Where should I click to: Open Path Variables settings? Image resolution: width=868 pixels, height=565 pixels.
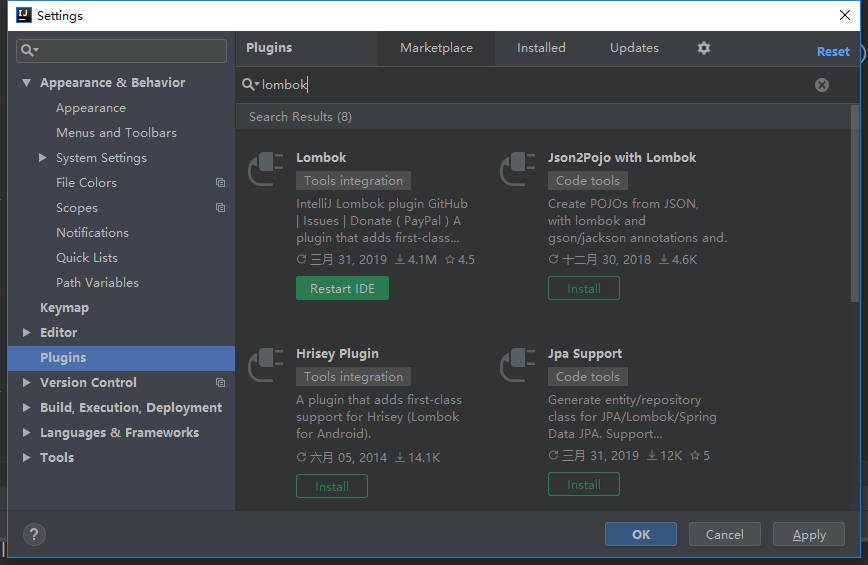(97, 282)
